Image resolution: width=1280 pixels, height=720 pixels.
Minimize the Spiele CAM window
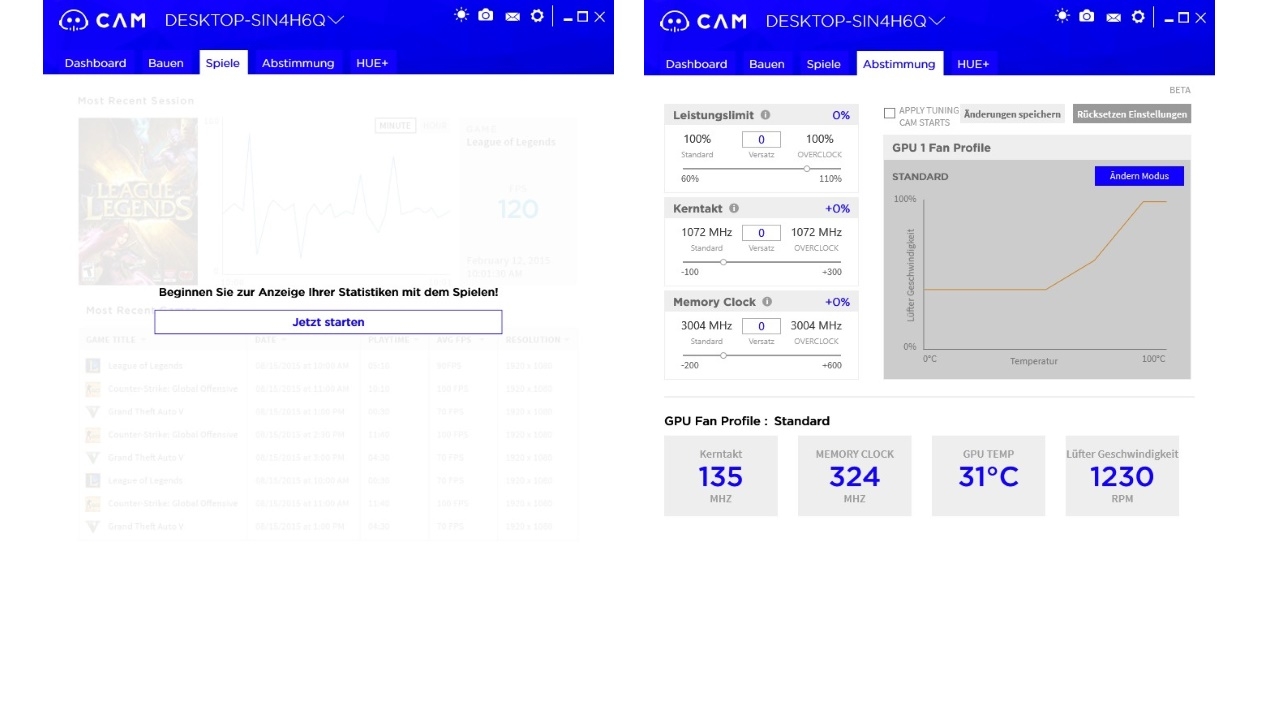coord(568,18)
